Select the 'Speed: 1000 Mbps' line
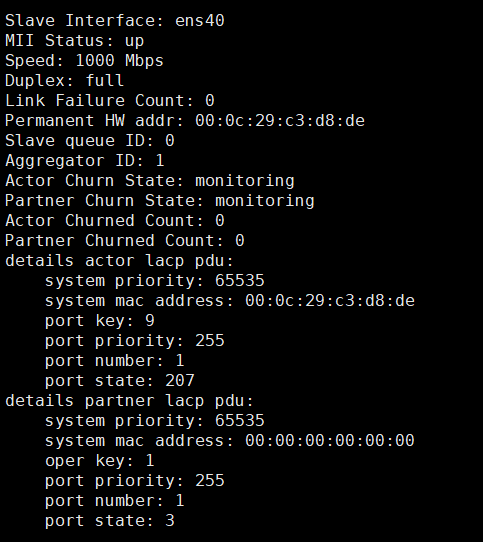Screen dimensions: 483x542 [84, 61]
